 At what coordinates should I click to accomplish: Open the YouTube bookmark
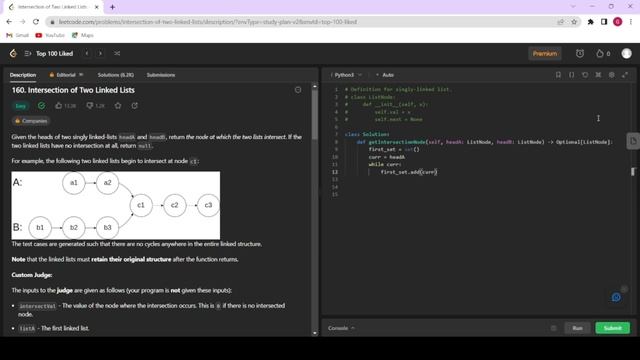click(x=50, y=36)
